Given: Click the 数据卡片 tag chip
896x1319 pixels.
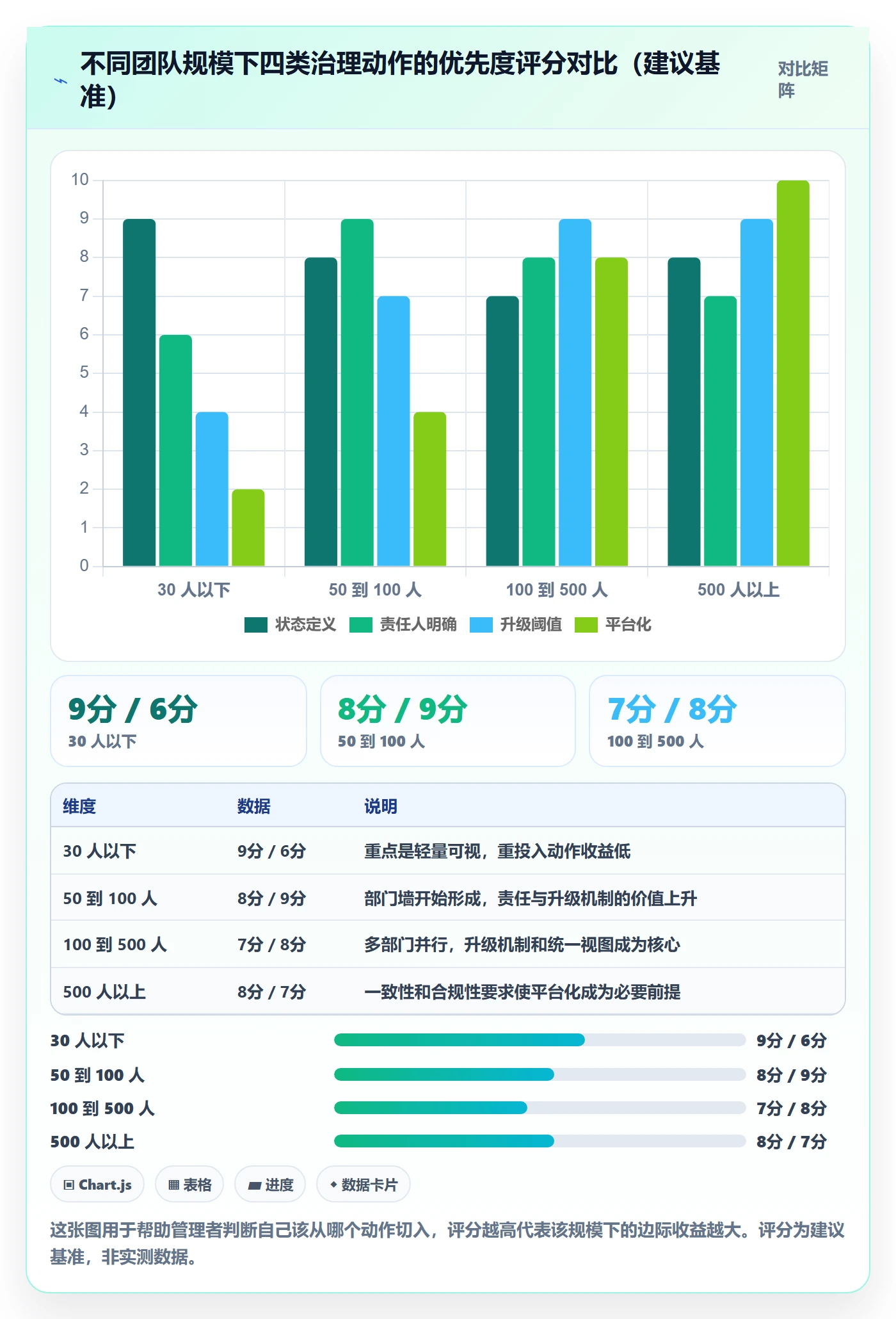Looking at the screenshot, I should 364,1185.
